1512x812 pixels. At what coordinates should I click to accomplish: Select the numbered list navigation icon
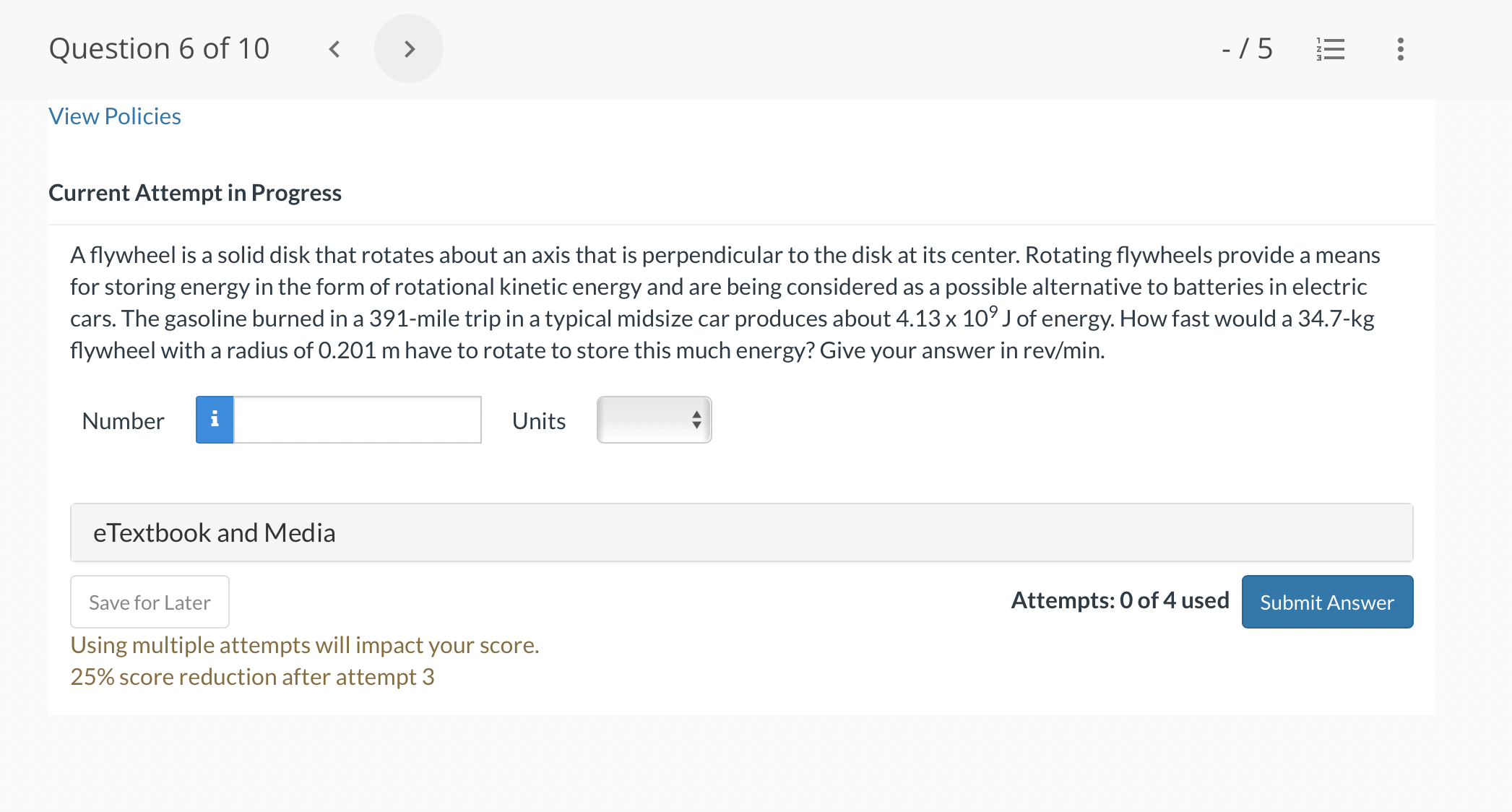pyautogui.click(x=1331, y=48)
